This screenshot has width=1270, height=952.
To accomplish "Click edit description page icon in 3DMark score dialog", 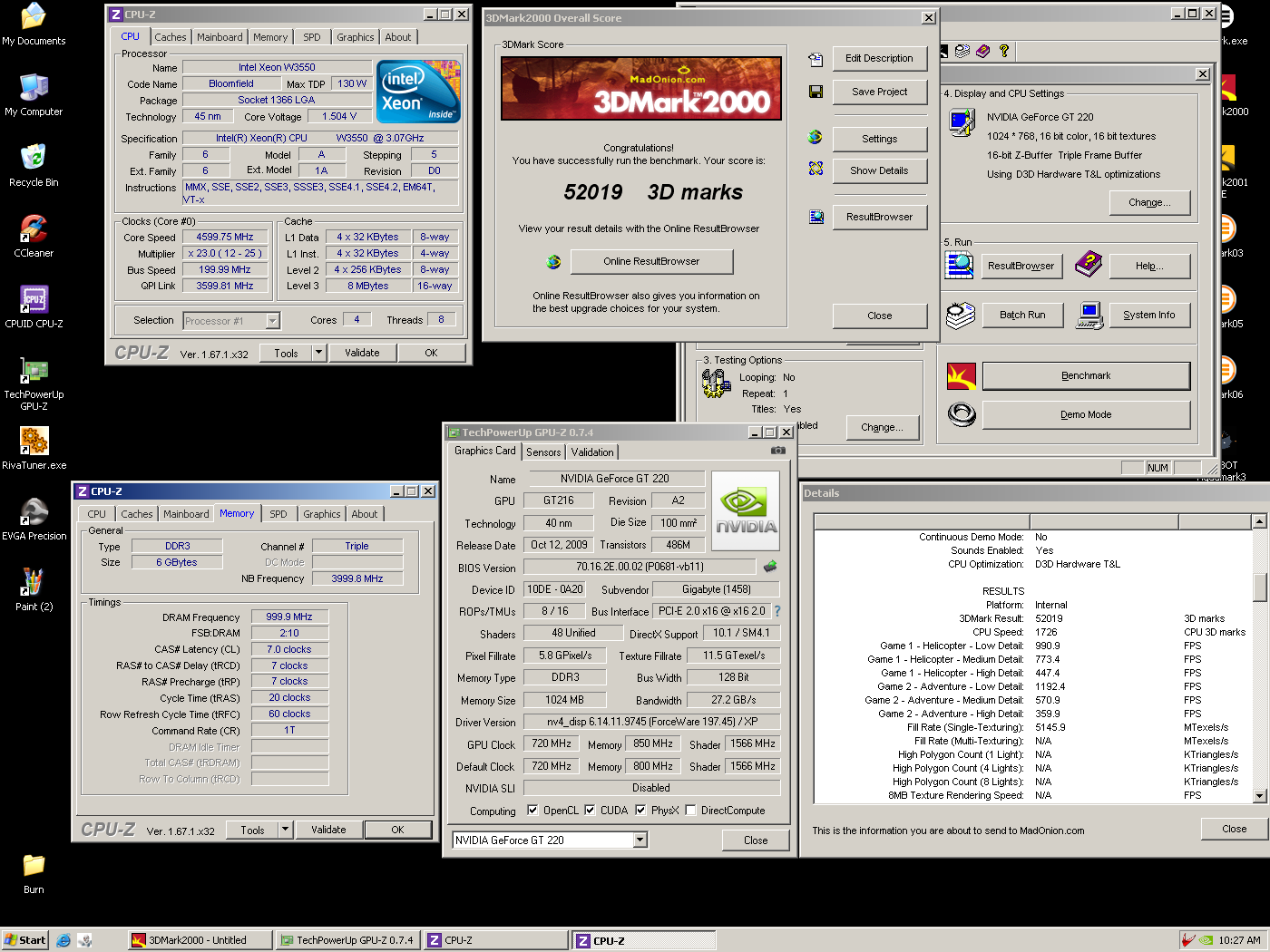I will click(x=816, y=59).
